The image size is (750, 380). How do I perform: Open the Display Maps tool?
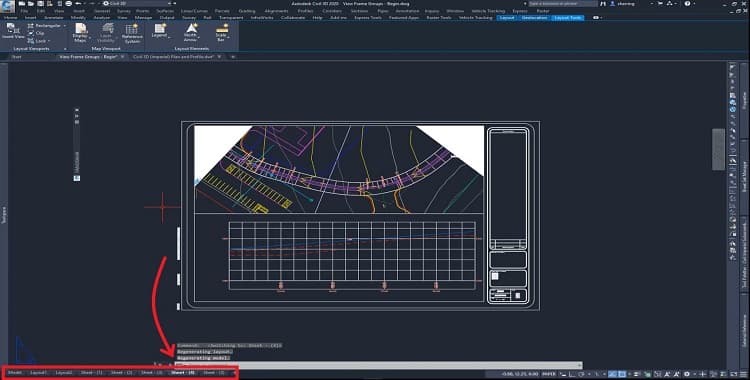[80, 33]
